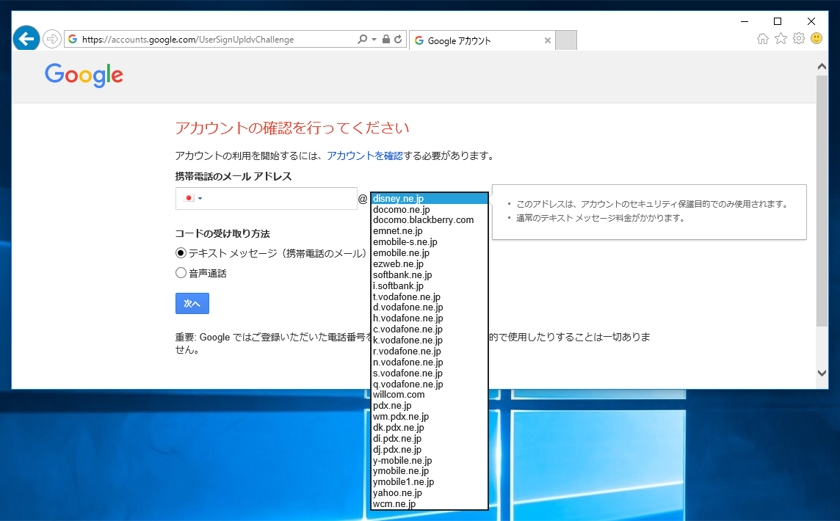This screenshot has height=521, width=840.
Task: Choose softbank.ne.jp in the domain list
Action: [429, 275]
